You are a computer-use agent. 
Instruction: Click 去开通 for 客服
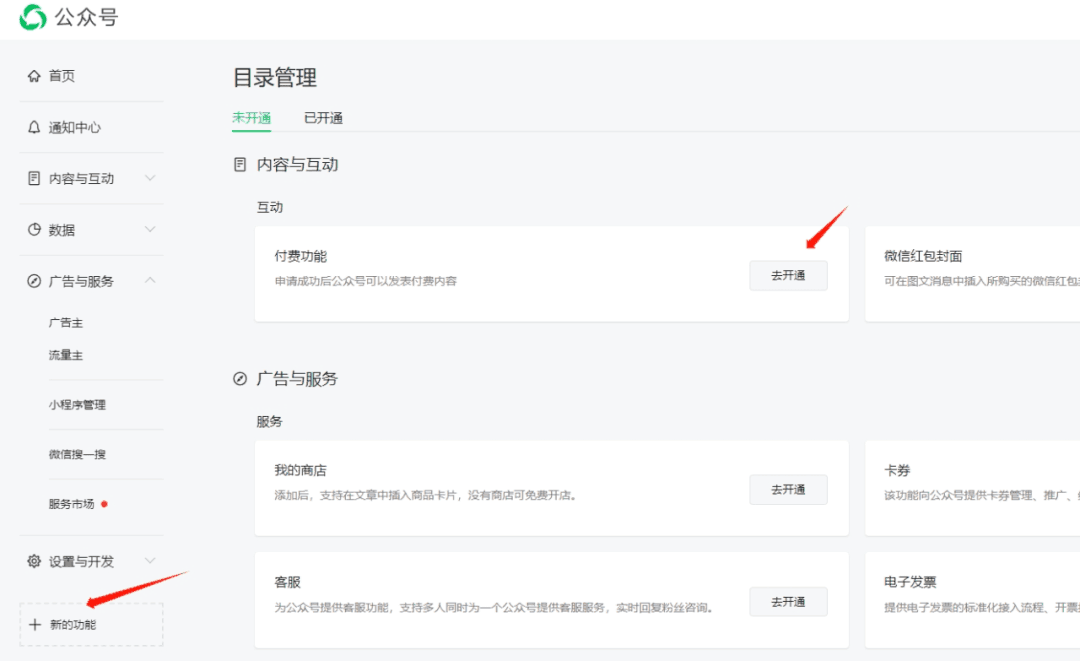tap(788, 602)
